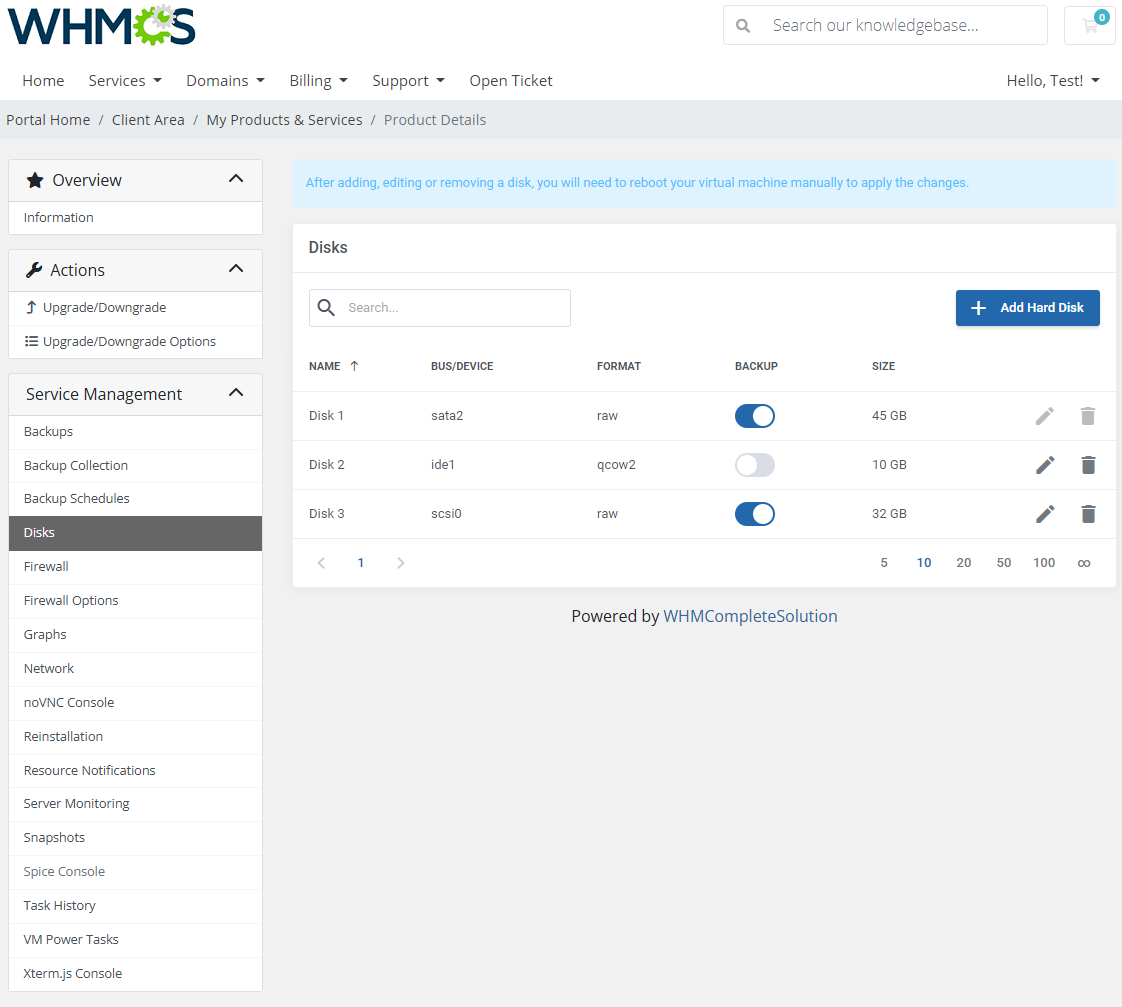The width and height of the screenshot is (1122, 1007).
Task: Go to My Products & Services breadcrumb
Action: pyautogui.click(x=284, y=120)
